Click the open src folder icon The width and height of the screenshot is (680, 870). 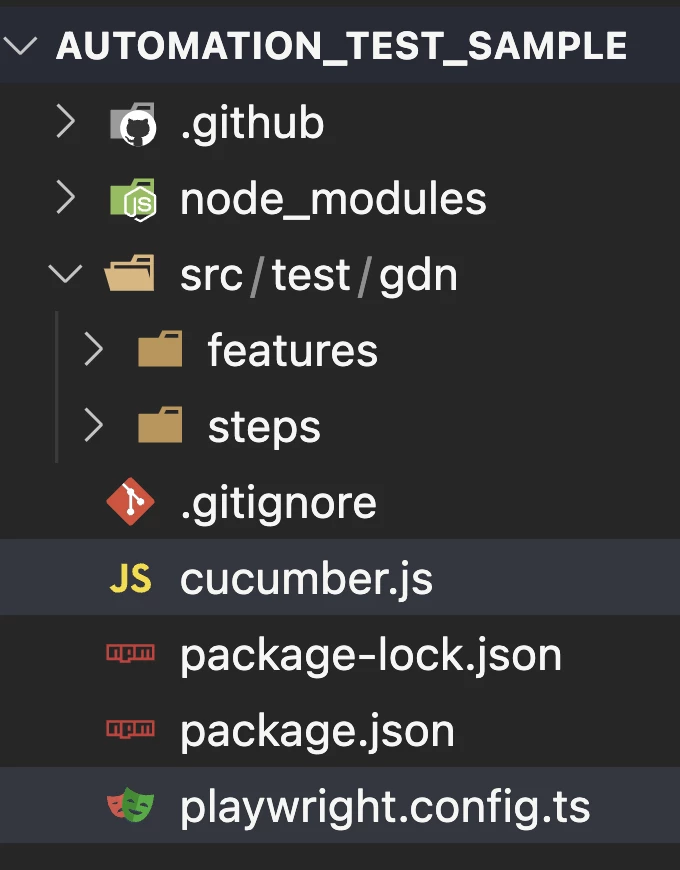pyautogui.click(x=130, y=275)
